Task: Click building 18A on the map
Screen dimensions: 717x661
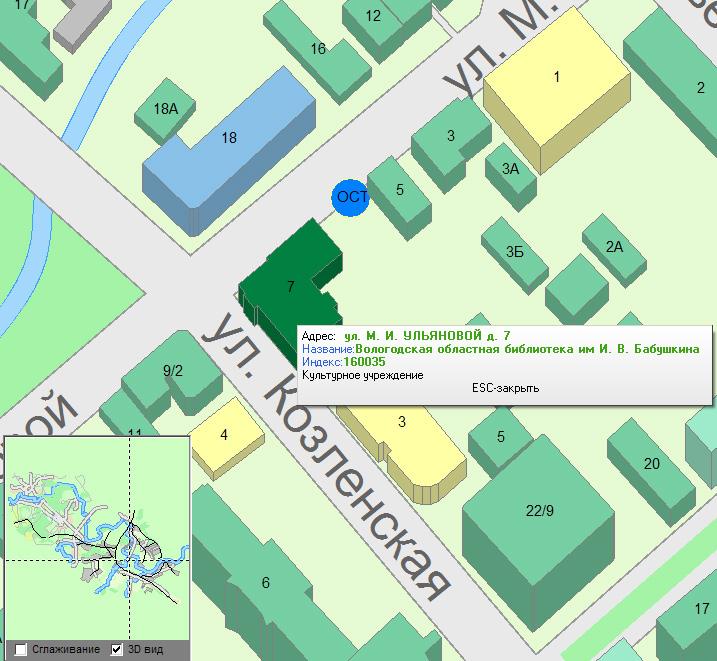Action: coord(166,108)
